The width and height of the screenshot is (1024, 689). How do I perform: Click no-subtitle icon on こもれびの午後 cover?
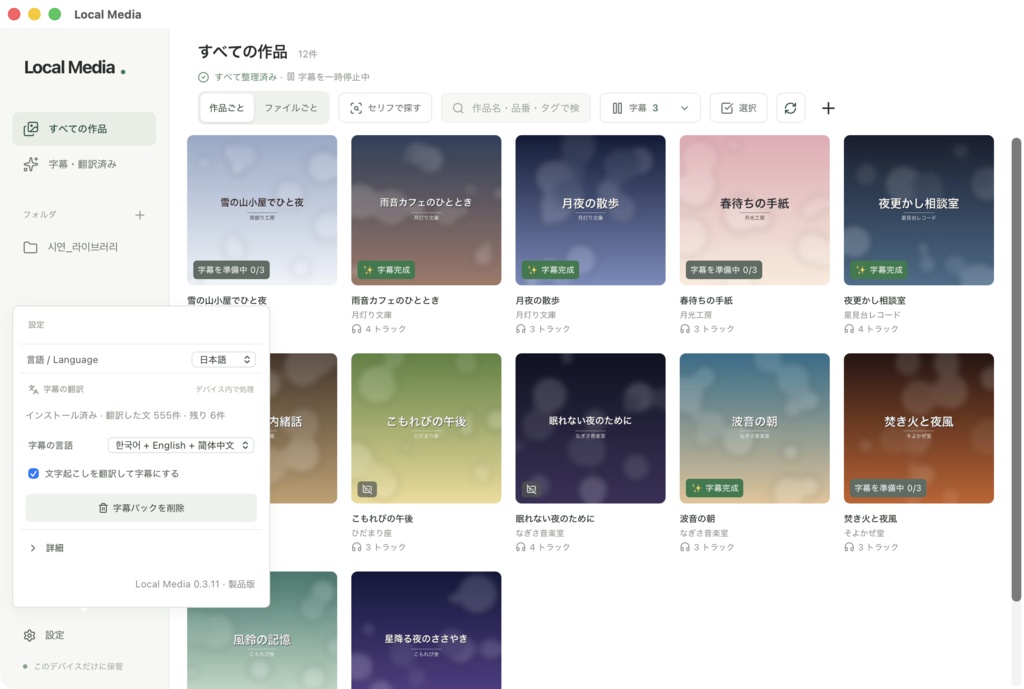[367, 489]
